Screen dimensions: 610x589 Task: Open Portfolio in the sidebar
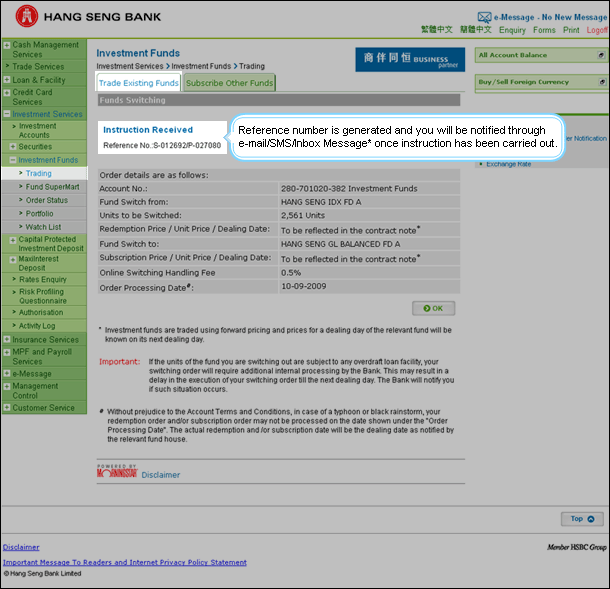click(39, 213)
